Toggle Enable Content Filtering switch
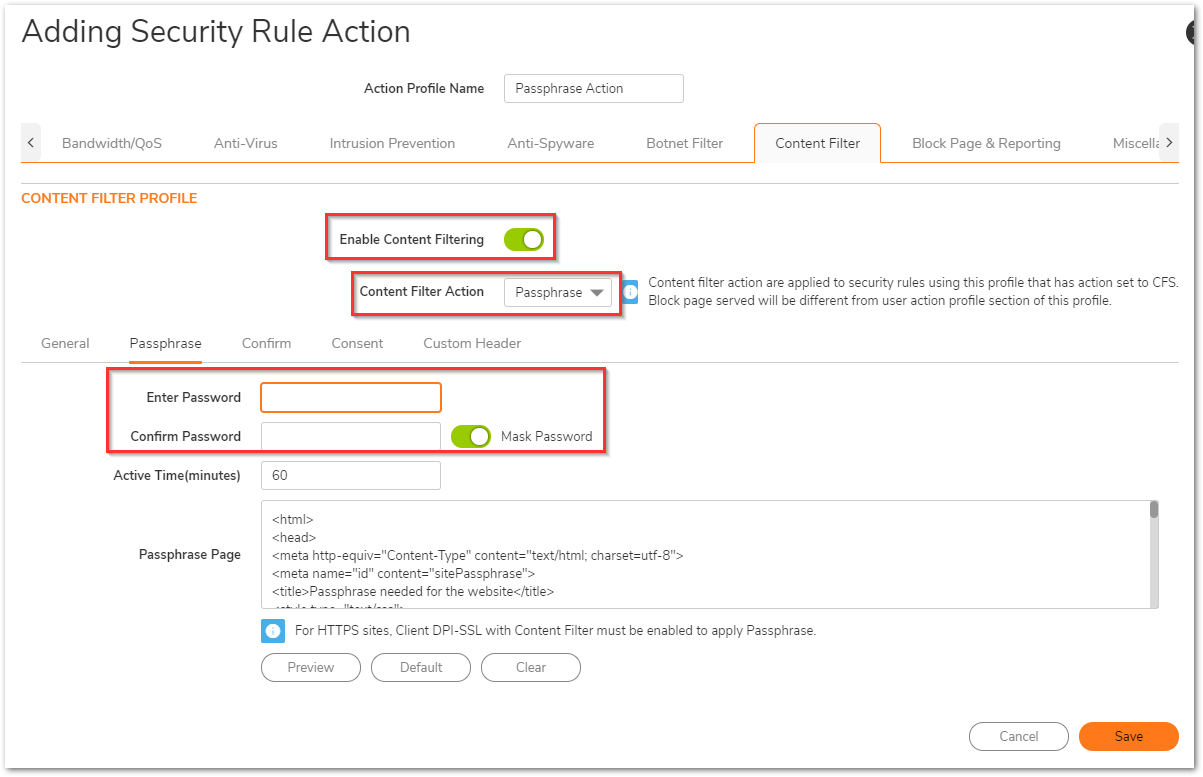The height and width of the screenshot is (777, 1203). 523,239
